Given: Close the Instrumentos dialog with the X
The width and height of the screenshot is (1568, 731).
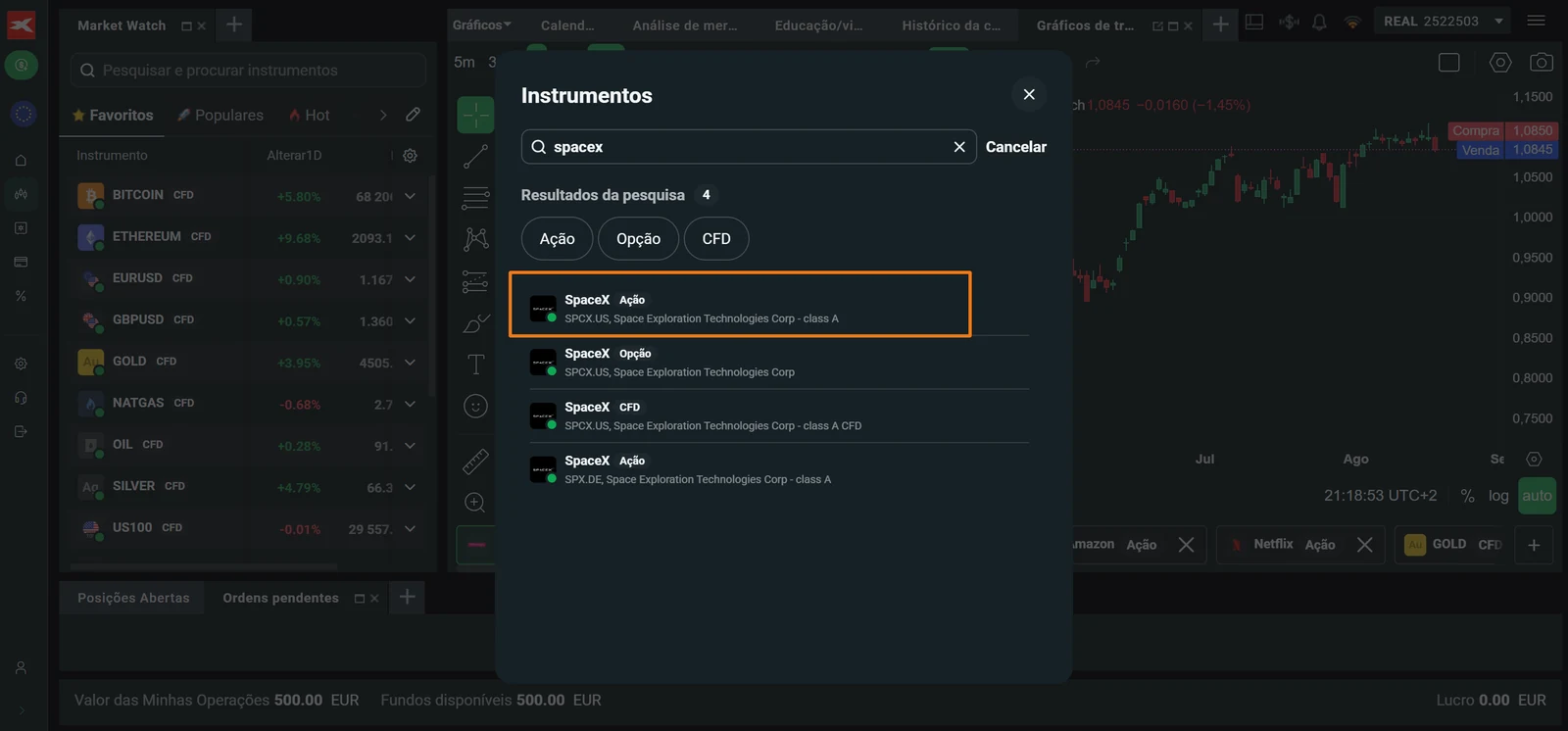Looking at the screenshot, I should (1029, 94).
